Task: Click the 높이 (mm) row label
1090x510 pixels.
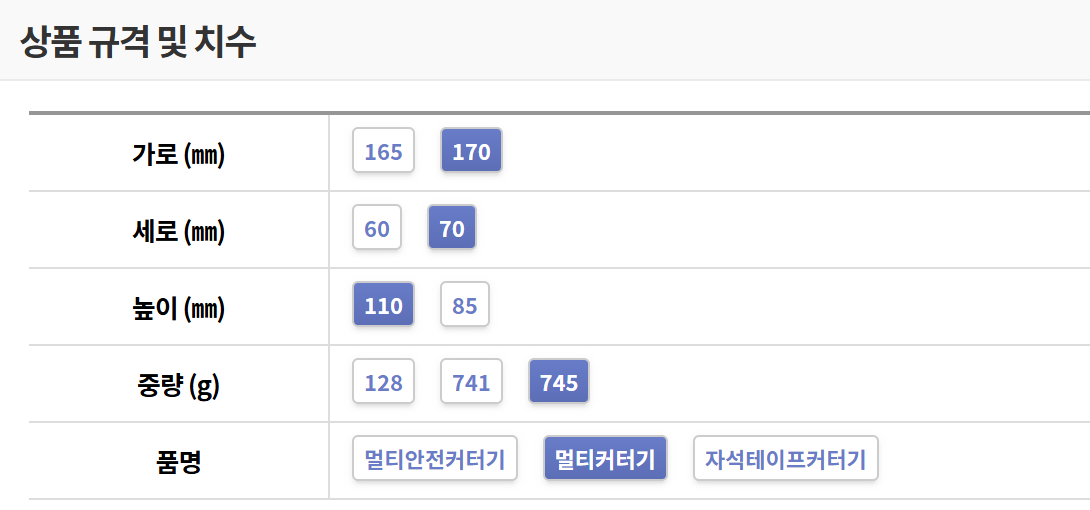Action: (x=178, y=308)
